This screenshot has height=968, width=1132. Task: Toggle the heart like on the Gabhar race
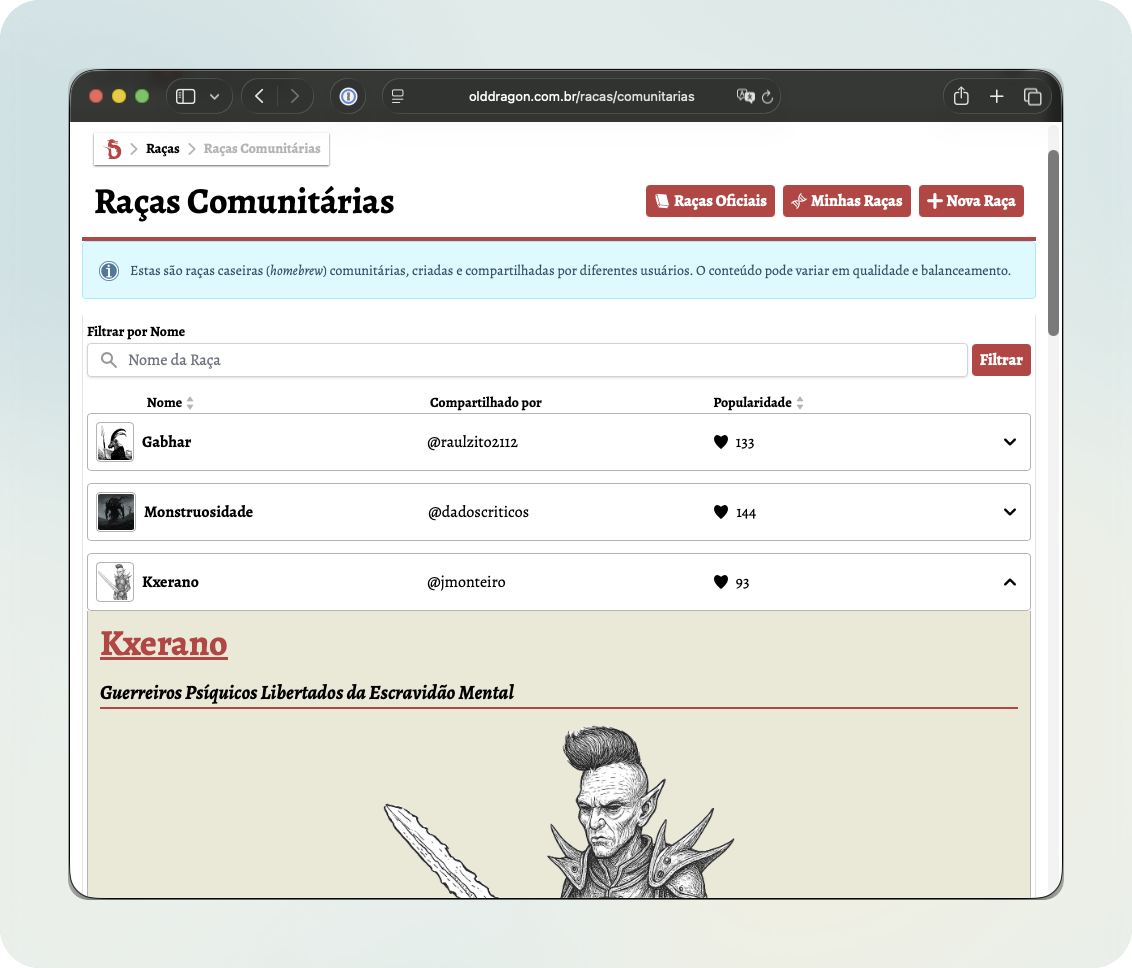(720, 441)
